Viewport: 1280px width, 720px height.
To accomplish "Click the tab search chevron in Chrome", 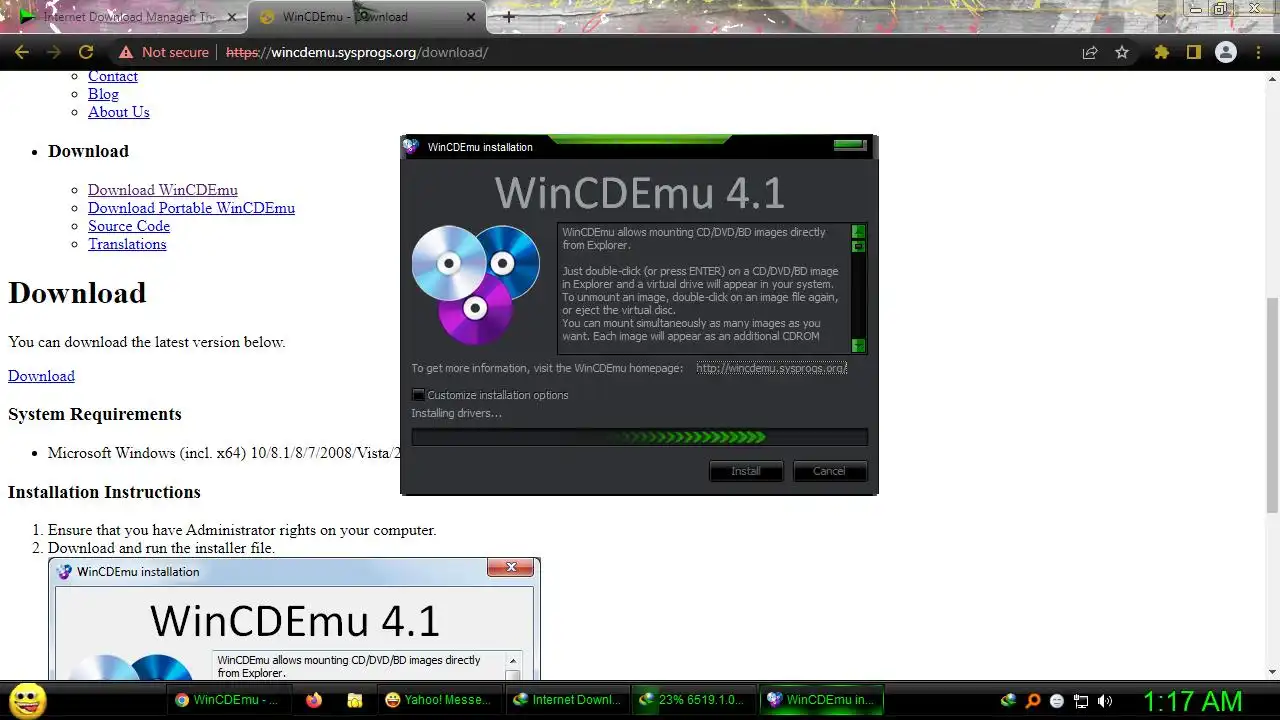I will (x=1161, y=16).
